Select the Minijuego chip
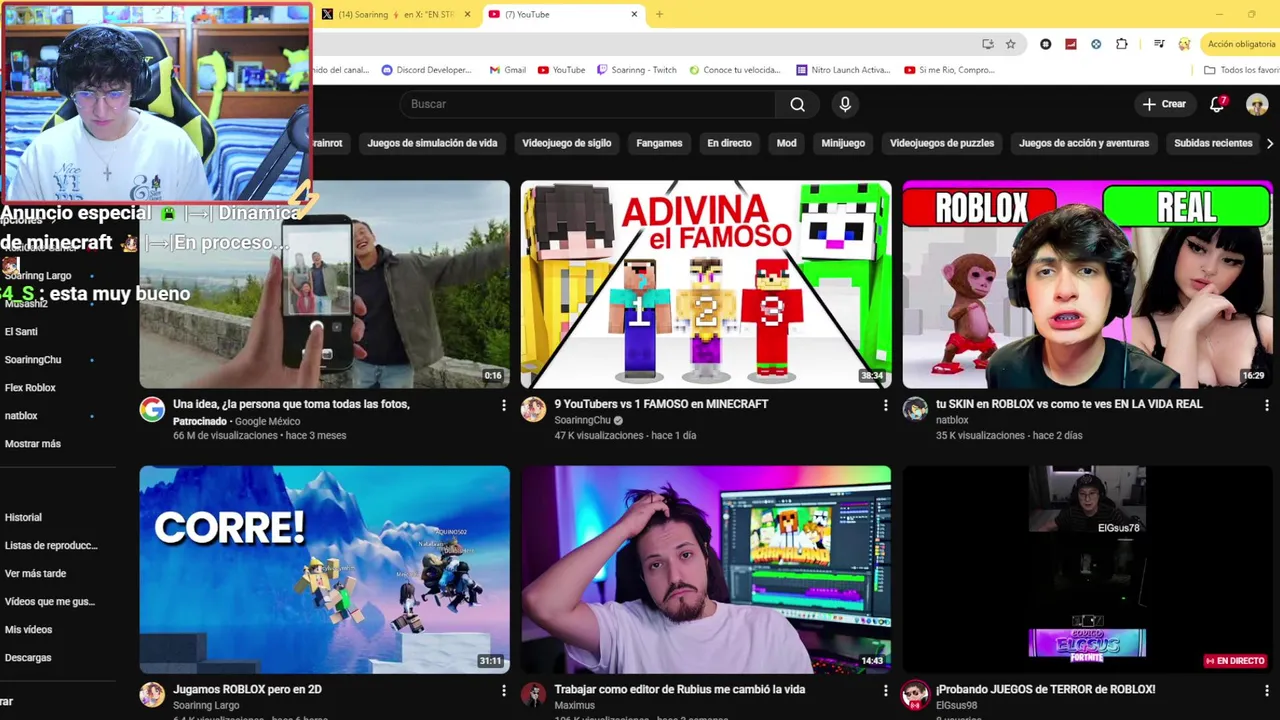 [x=843, y=143]
